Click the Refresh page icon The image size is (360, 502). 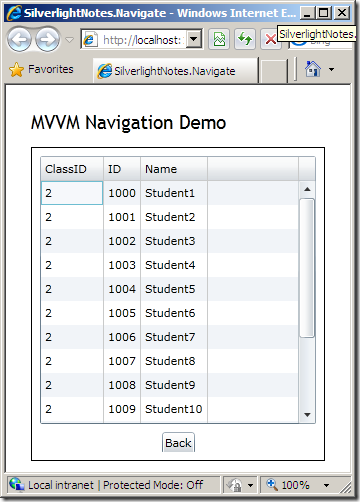point(245,40)
